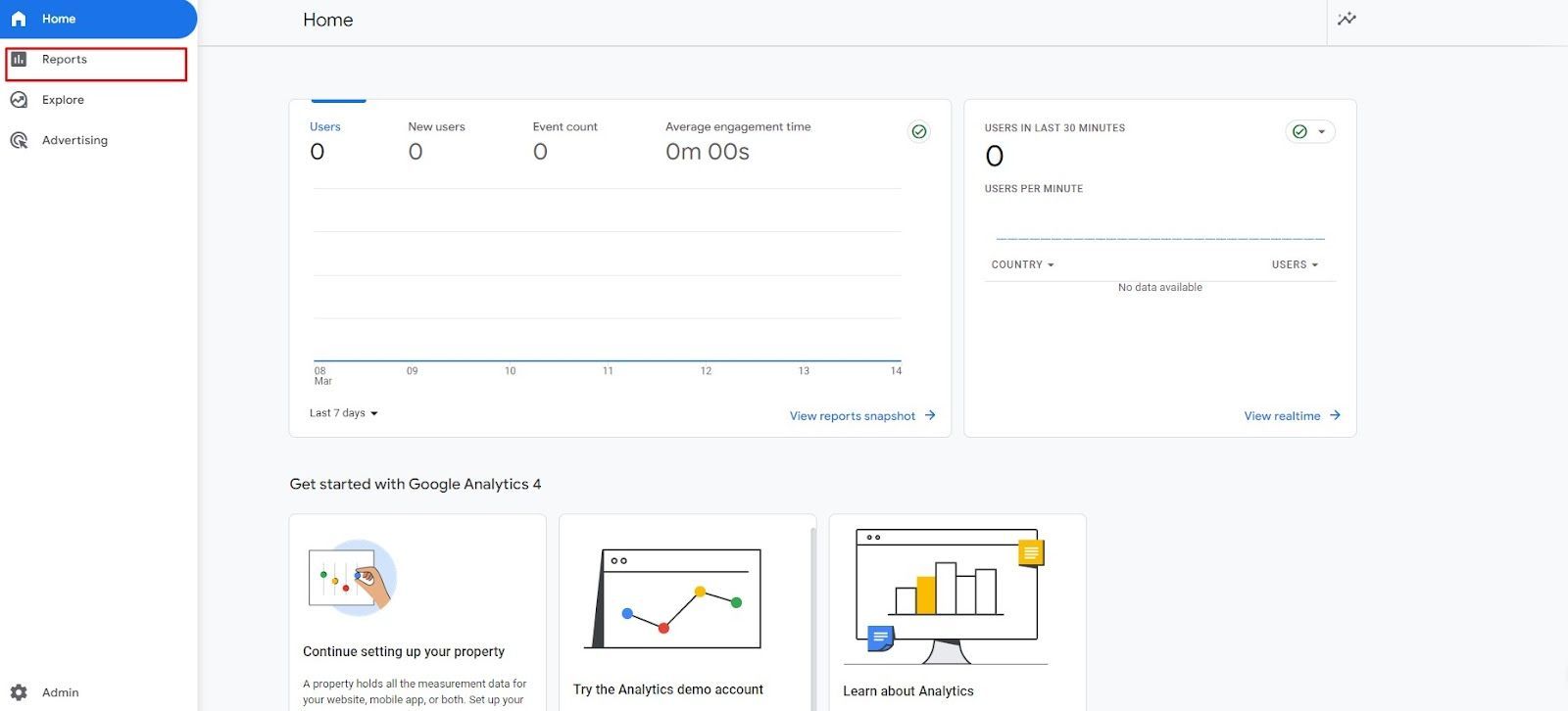Select the New users metric tab
The height and width of the screenshot is (711, 1568).
coord(436,141)
